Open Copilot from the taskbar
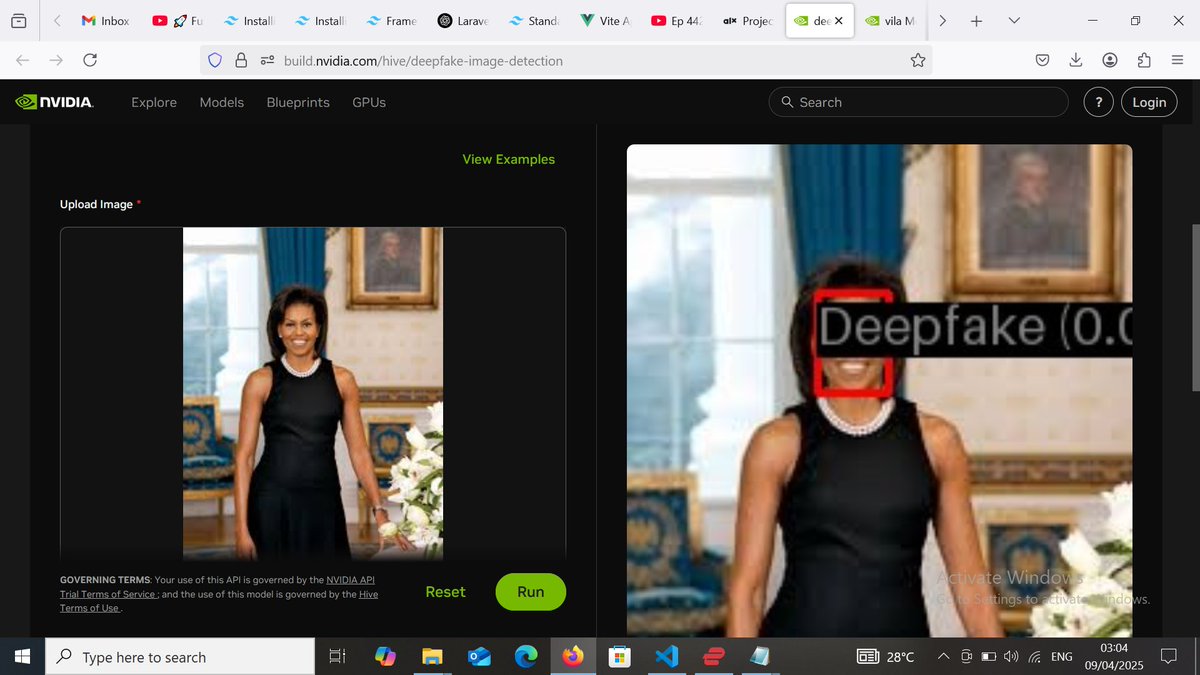 [385, 657]
